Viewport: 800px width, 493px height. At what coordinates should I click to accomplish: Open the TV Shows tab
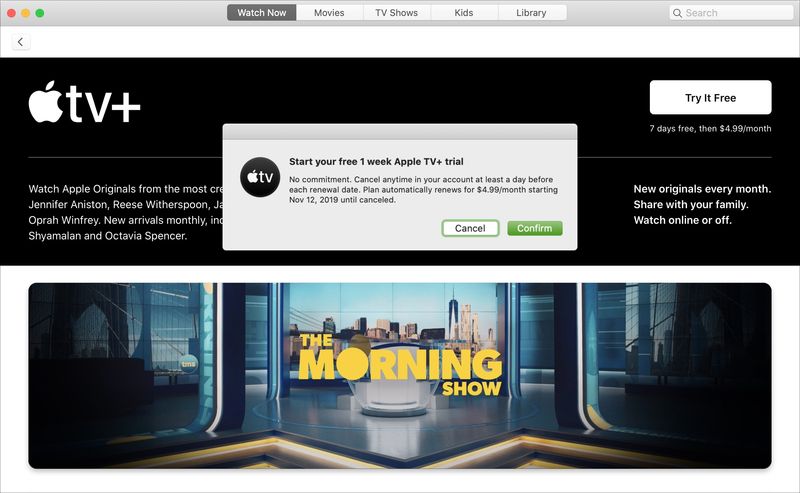(396, 13)
